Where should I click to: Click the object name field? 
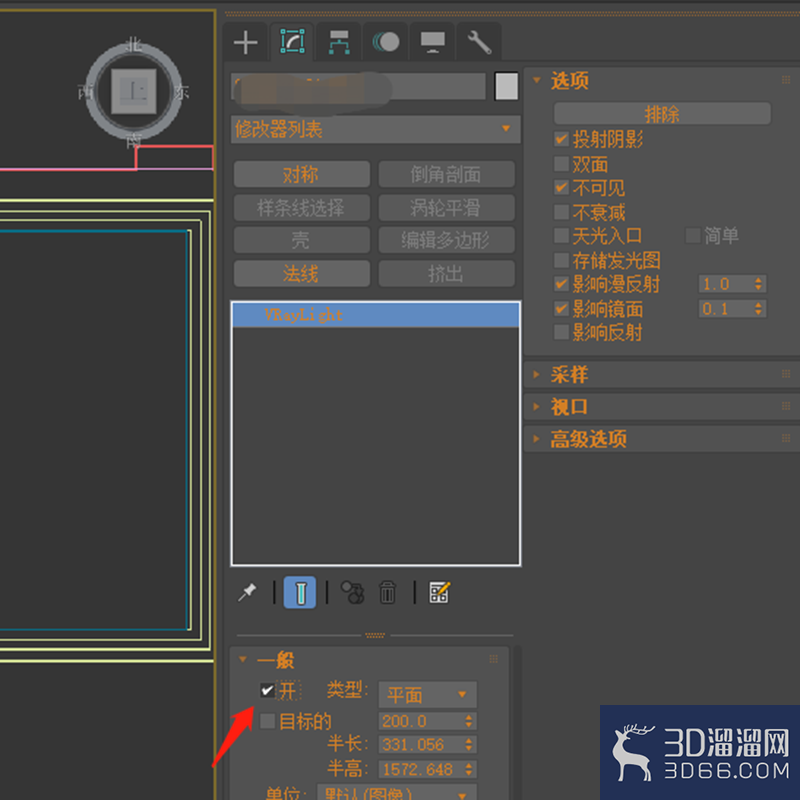click(x=358, y=87)
